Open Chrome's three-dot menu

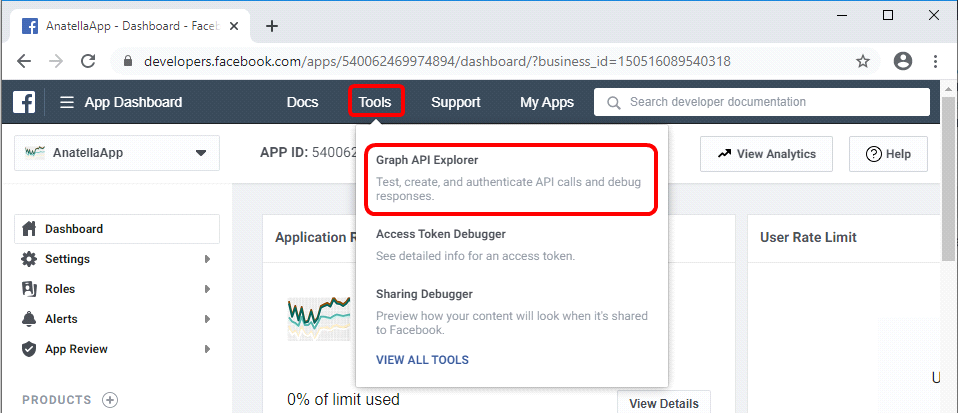point(935,61)
